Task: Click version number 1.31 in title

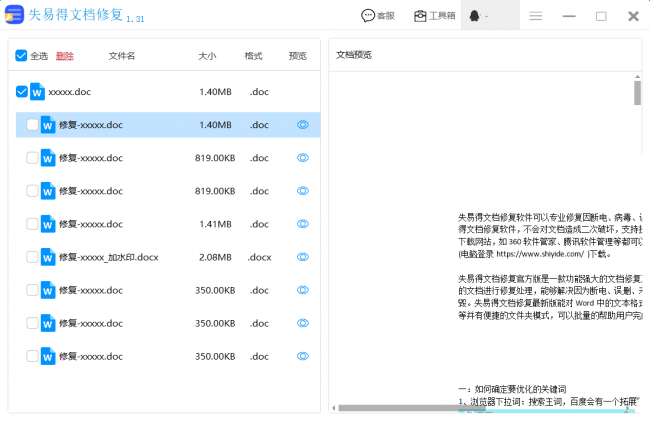Action: click(135, 19)
